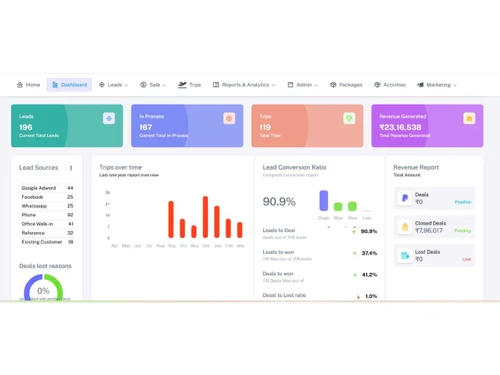Image resolution: width=500 pixels, height=375 pixels.
Task: Click the Deals PayPal-style icon
Action: pyautogui.click(x=405, y=198)
